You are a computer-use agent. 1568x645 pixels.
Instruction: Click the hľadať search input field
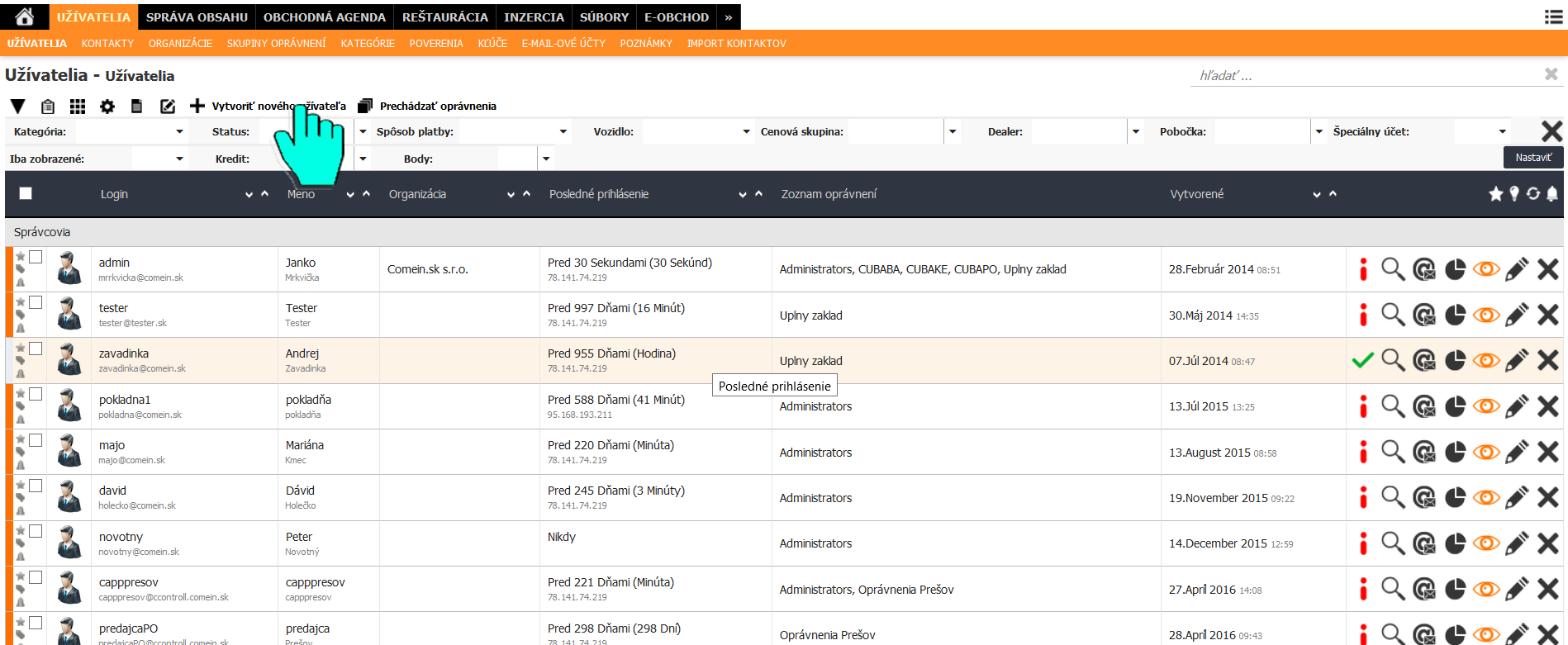pos(1367,76)
